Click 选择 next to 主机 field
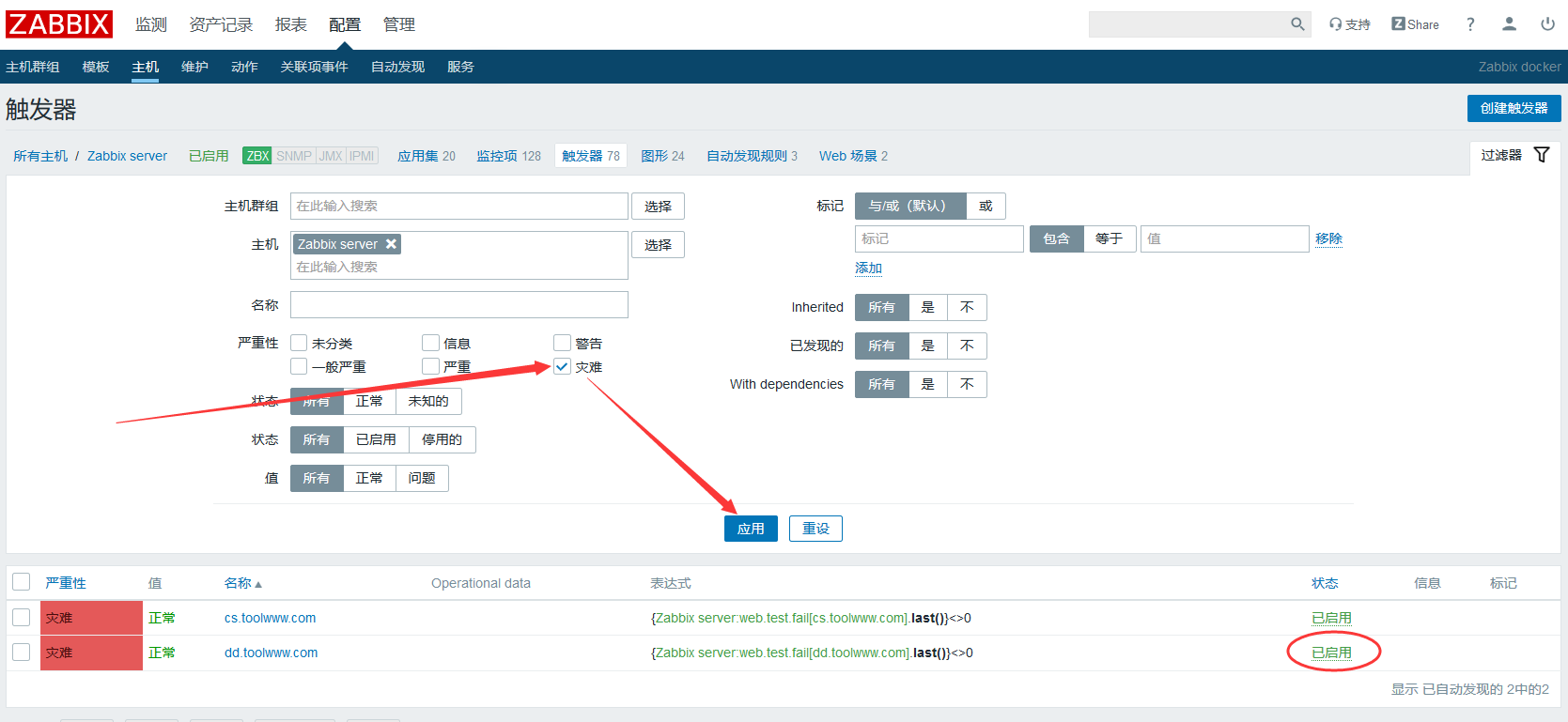 (658, 245)
